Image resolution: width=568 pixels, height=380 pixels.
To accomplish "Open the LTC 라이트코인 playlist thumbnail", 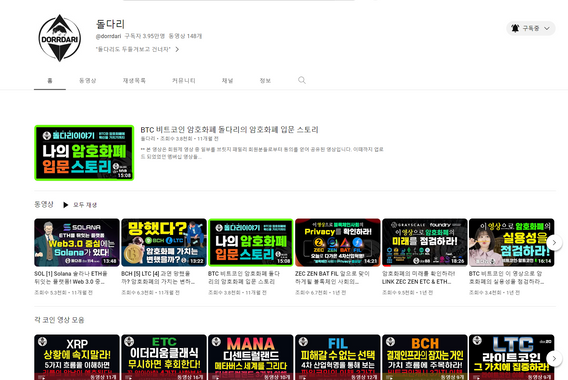I will click(511, 357).
